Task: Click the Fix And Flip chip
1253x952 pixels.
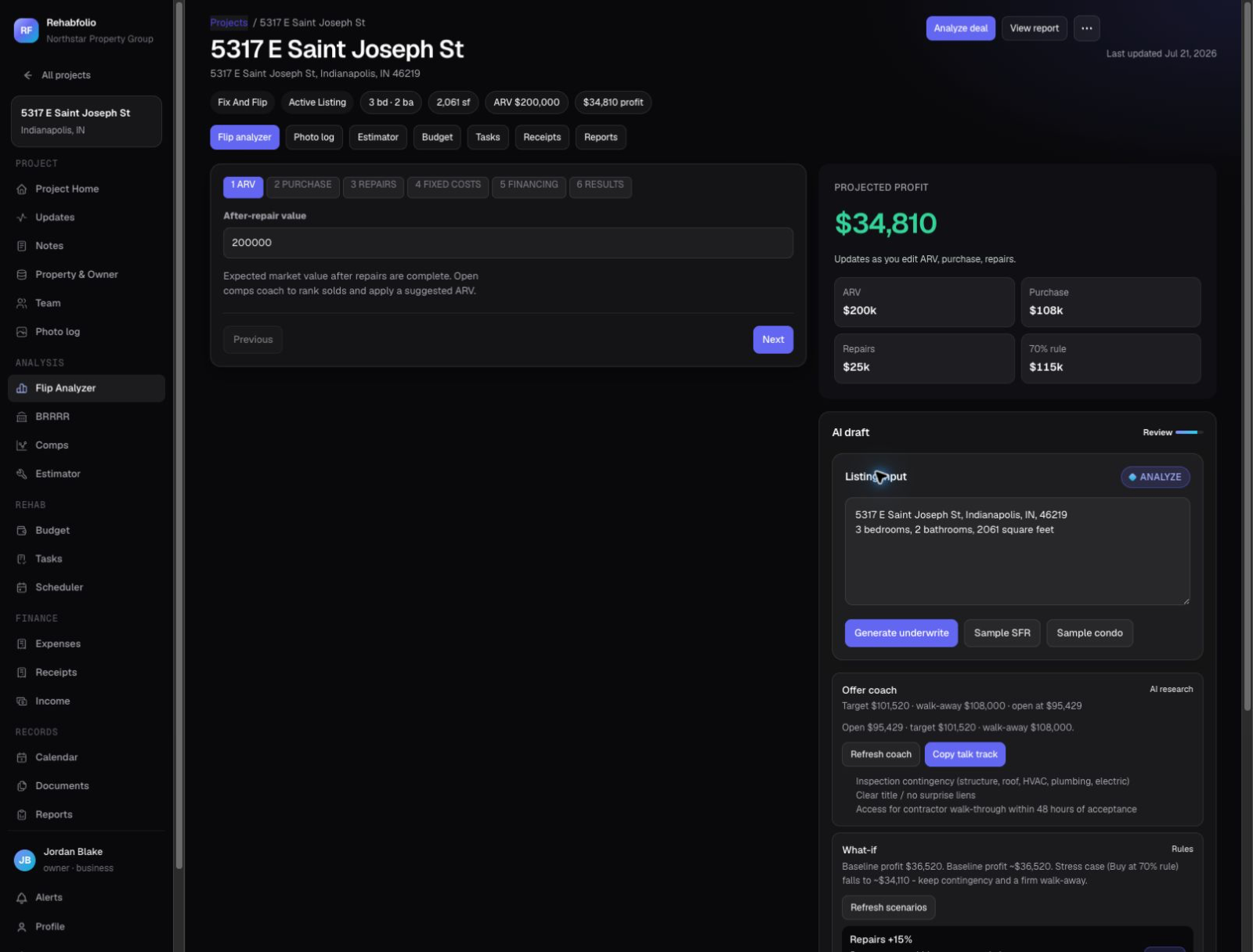Action: (x=242, y=103)
